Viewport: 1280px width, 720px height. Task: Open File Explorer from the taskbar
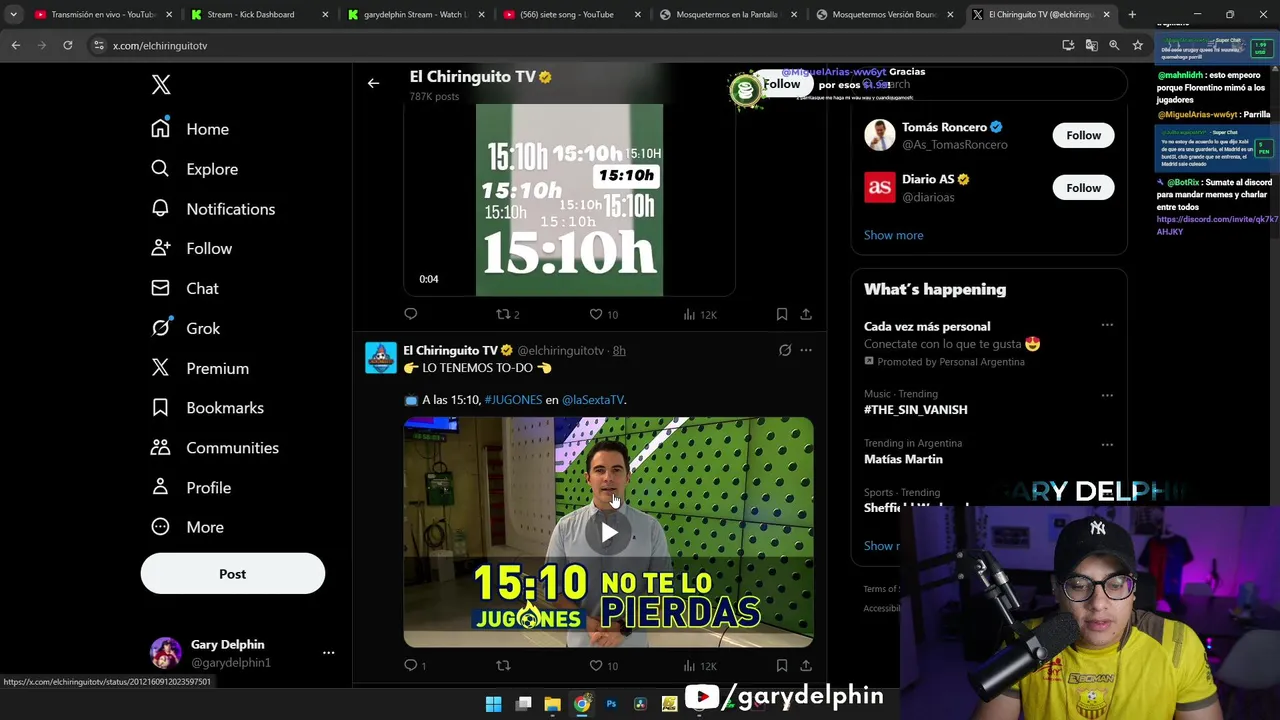coord(552,704)
